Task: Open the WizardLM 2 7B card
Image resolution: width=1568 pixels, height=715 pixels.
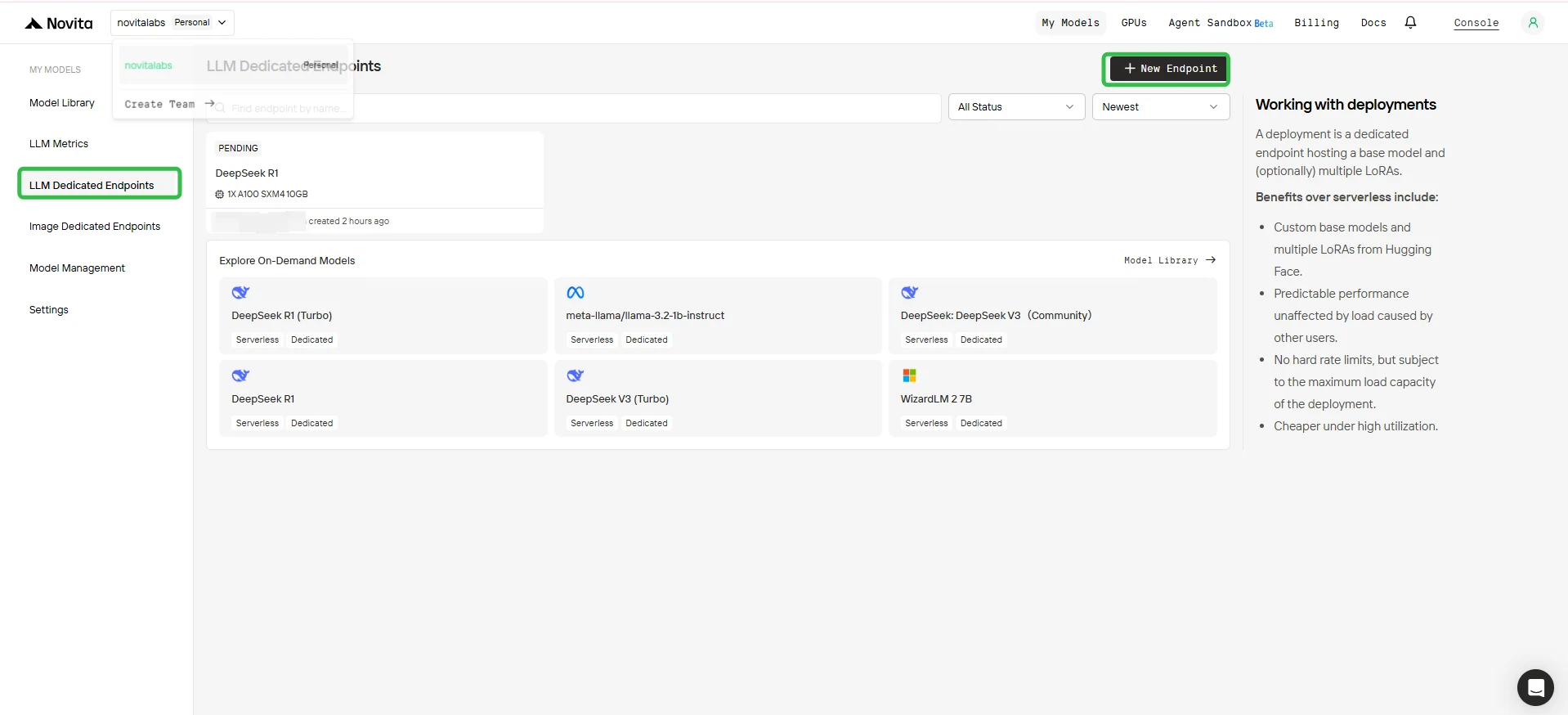Action: [1053, 399]
